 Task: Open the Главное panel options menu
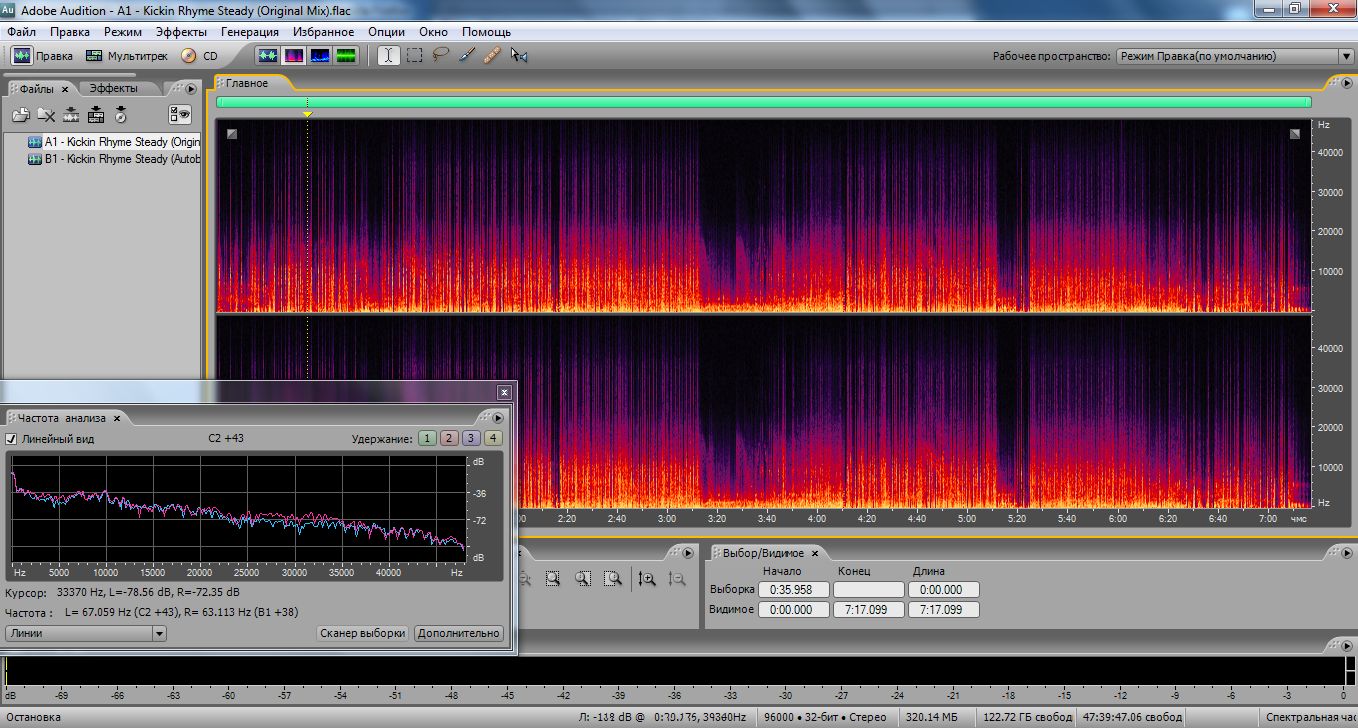tap(1346, 83)
